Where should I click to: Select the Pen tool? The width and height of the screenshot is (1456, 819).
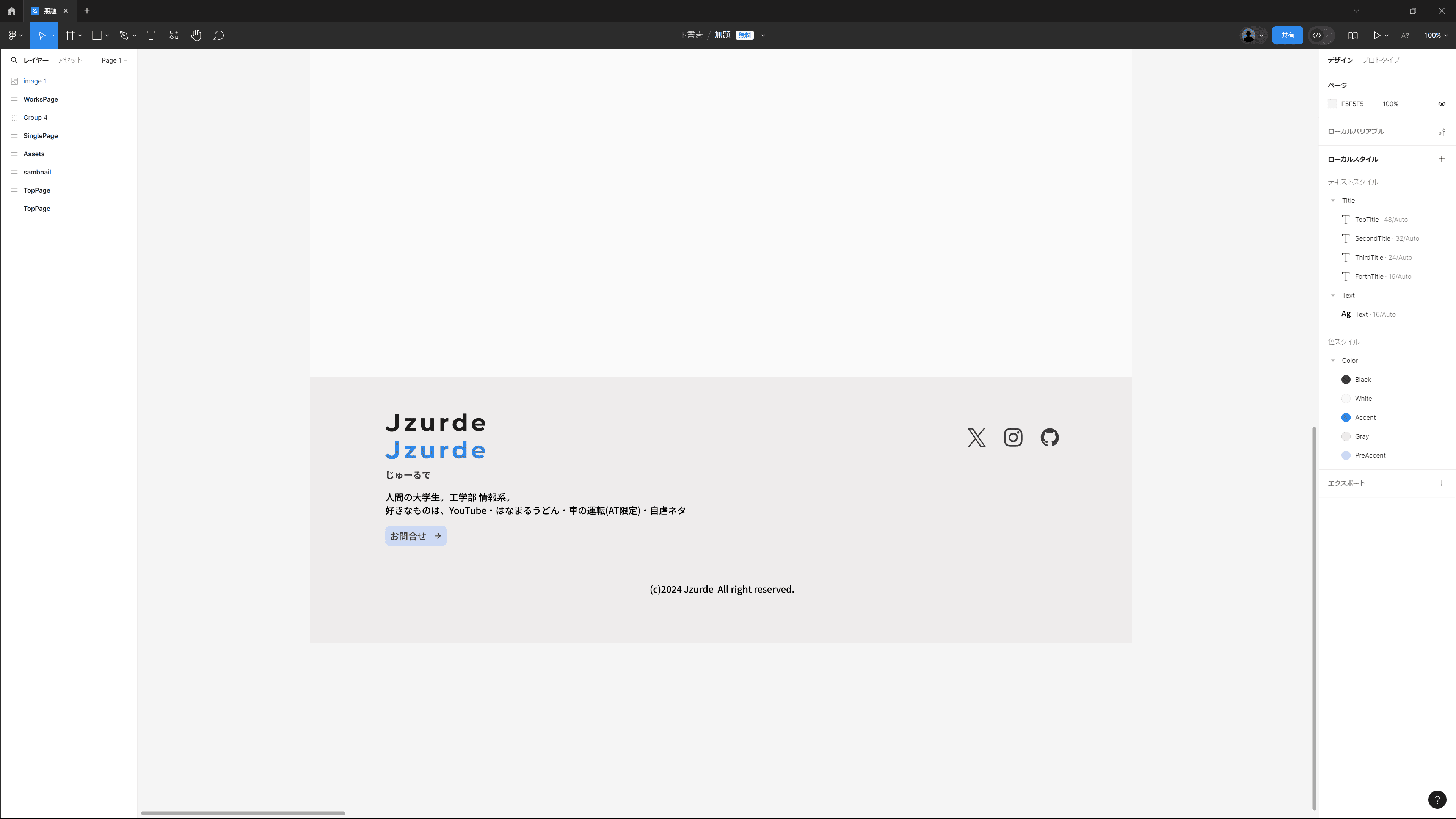coord(124,35)
